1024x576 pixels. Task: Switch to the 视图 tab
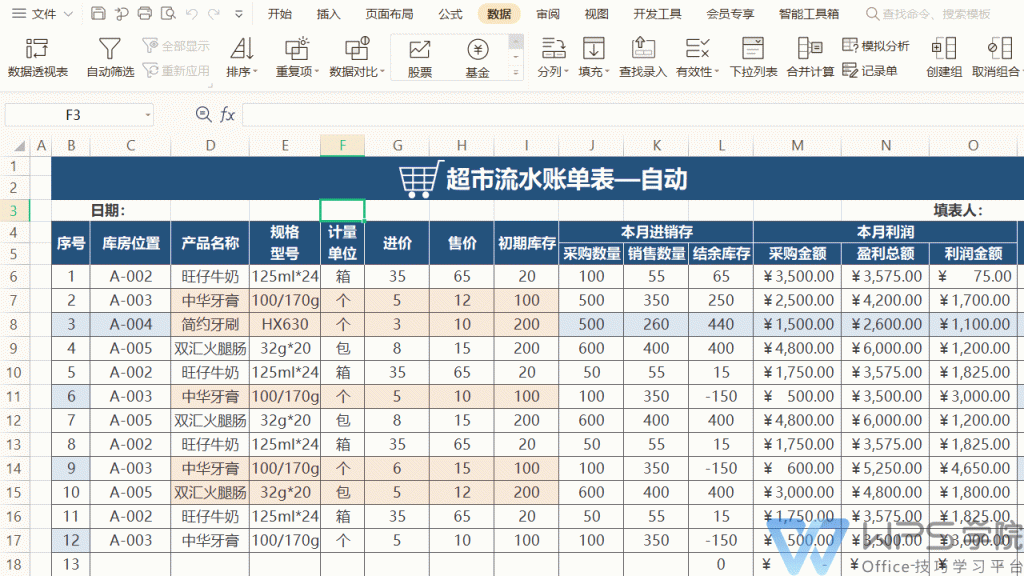pos(596,14)
